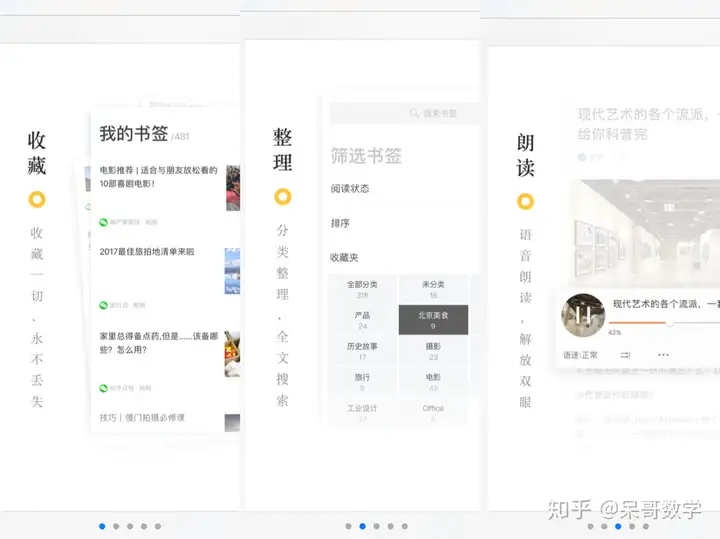Click the green source icon under 电影推荐 article

(x=103, y=222)
